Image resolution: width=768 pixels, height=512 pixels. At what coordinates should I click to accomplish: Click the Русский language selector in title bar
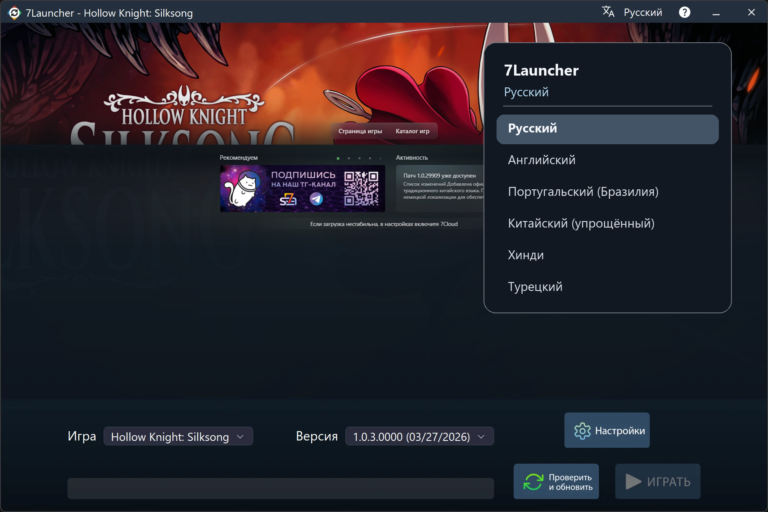pyautogui.click(x=643, y=12)
